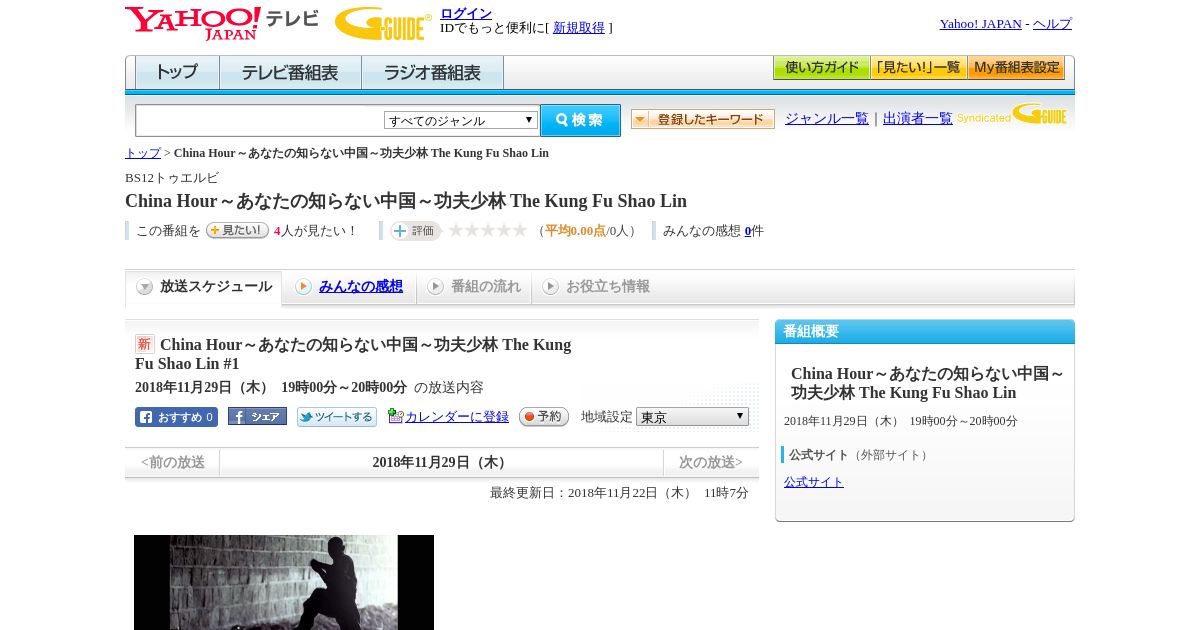Click the カレンダーに登録 link
1200x630 pixels.
[x=457, y=417]
